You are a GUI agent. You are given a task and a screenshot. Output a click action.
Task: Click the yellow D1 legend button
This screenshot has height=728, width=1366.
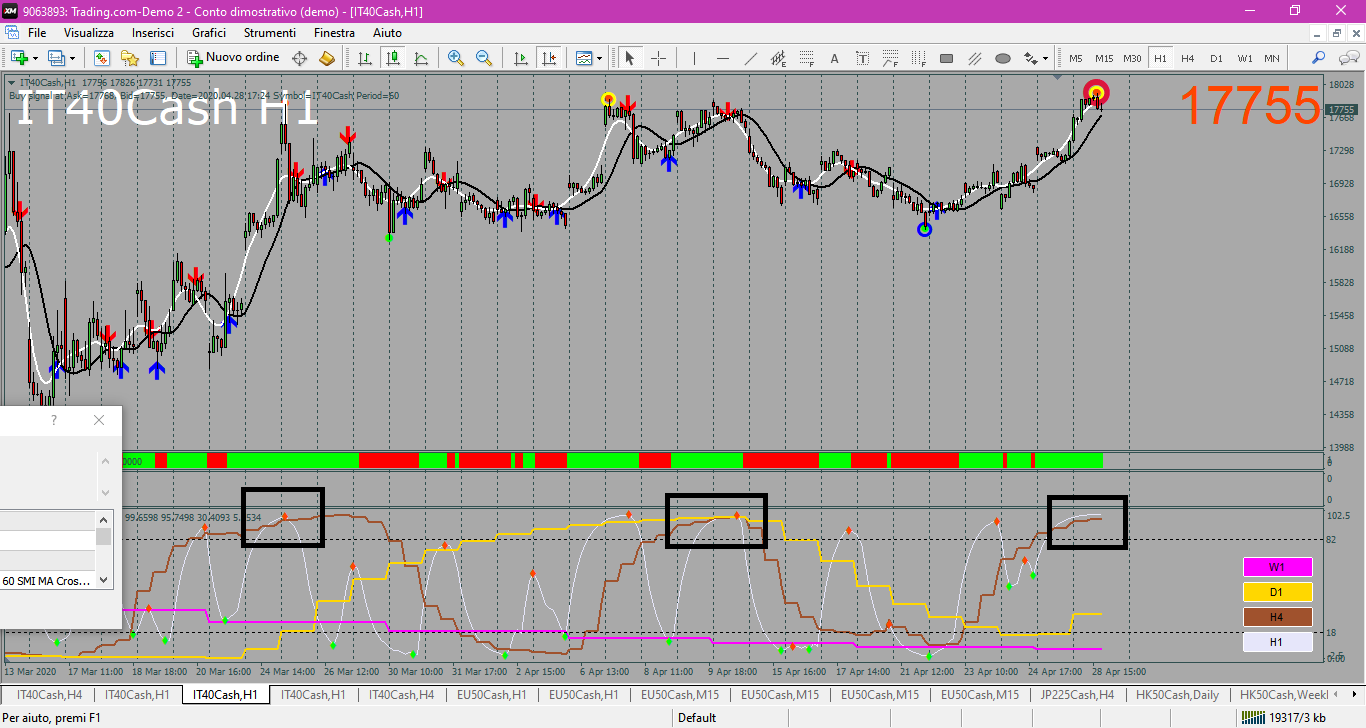(x=1277, y=592)
